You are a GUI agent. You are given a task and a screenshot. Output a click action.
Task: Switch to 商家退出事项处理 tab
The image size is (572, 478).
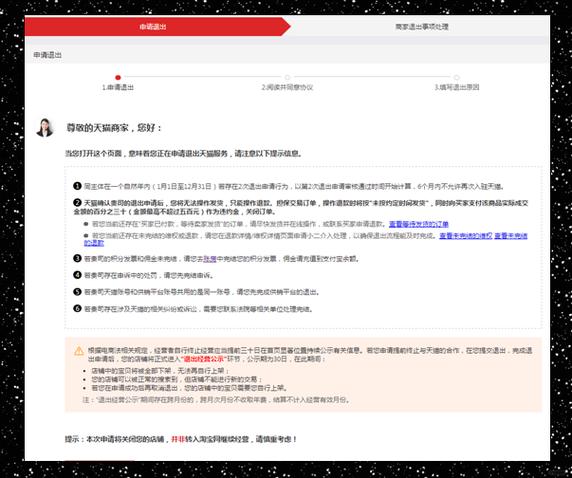(422, 27)
